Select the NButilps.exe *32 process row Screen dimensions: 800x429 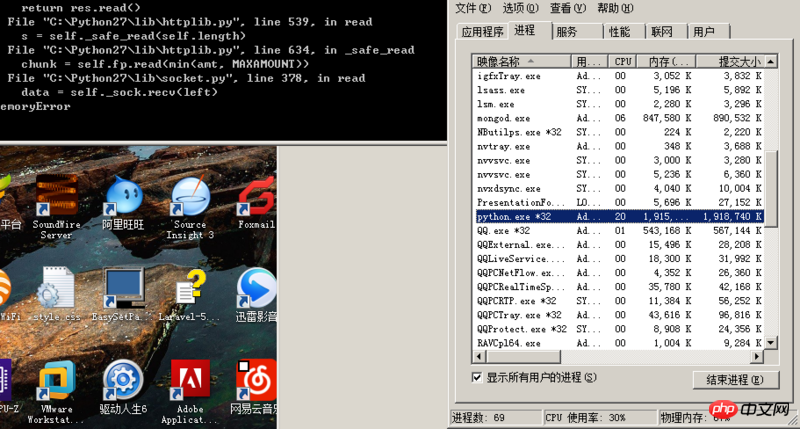619,132
